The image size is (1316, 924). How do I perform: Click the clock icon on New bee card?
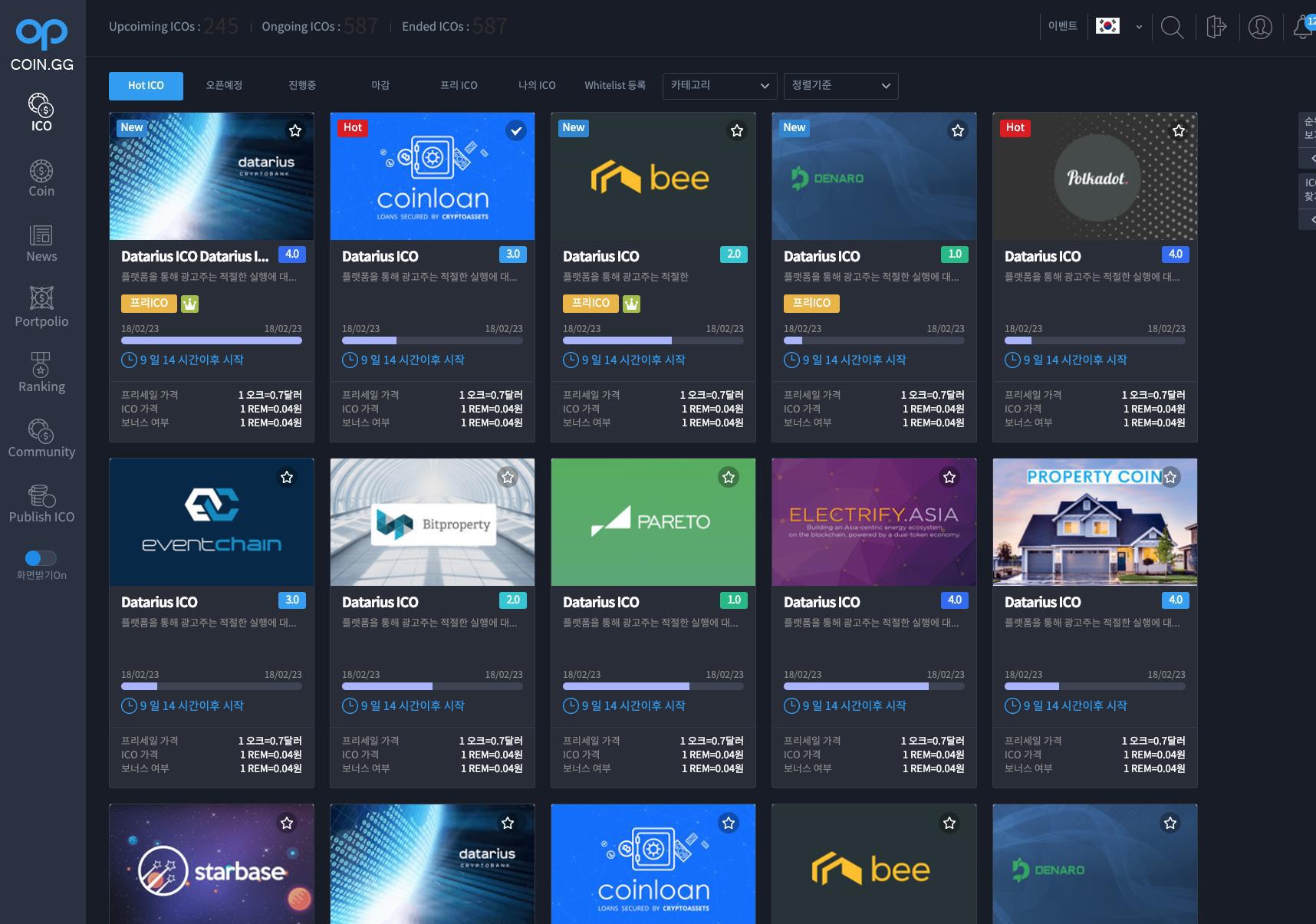pyautogui.click(x=571, y=360)
